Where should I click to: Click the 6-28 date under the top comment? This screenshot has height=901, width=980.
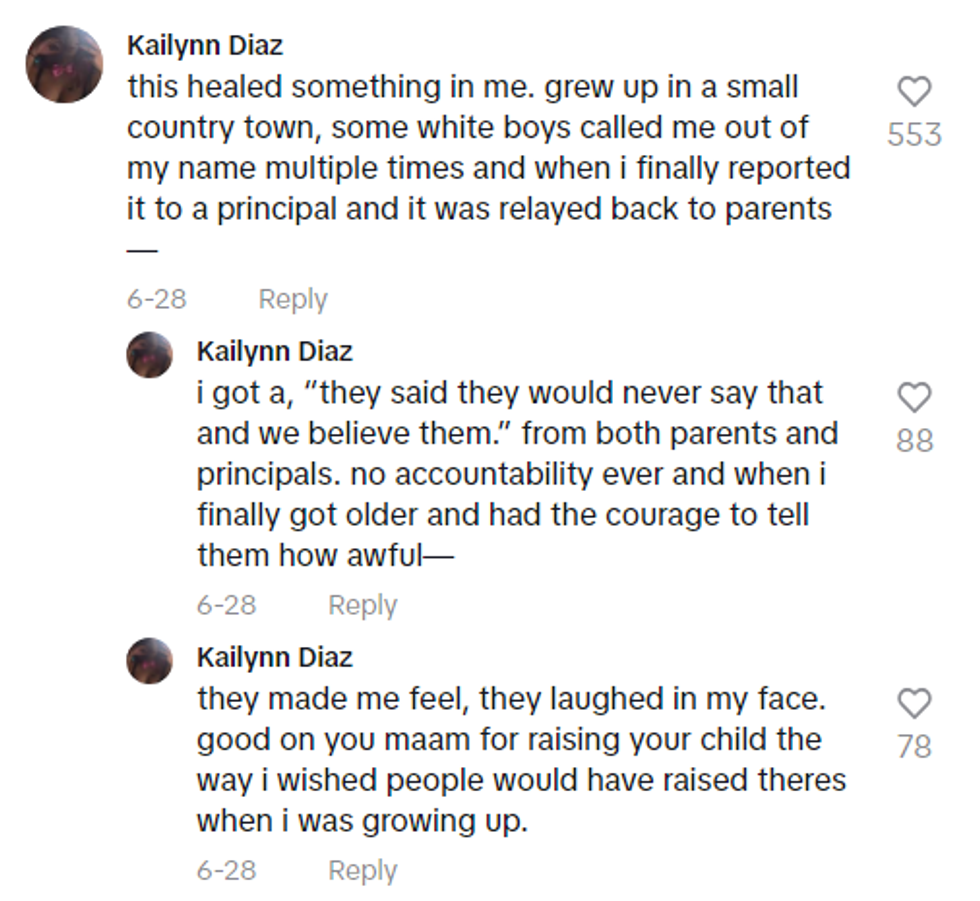tap(156, 299)
